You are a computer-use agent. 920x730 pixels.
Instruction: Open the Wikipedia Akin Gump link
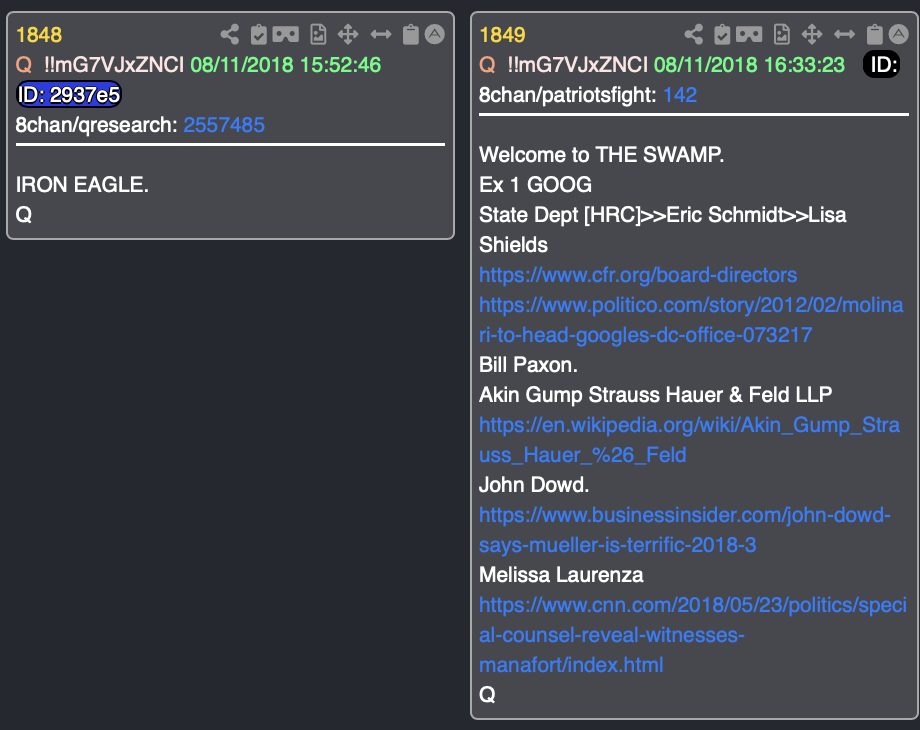coord(689,440)
